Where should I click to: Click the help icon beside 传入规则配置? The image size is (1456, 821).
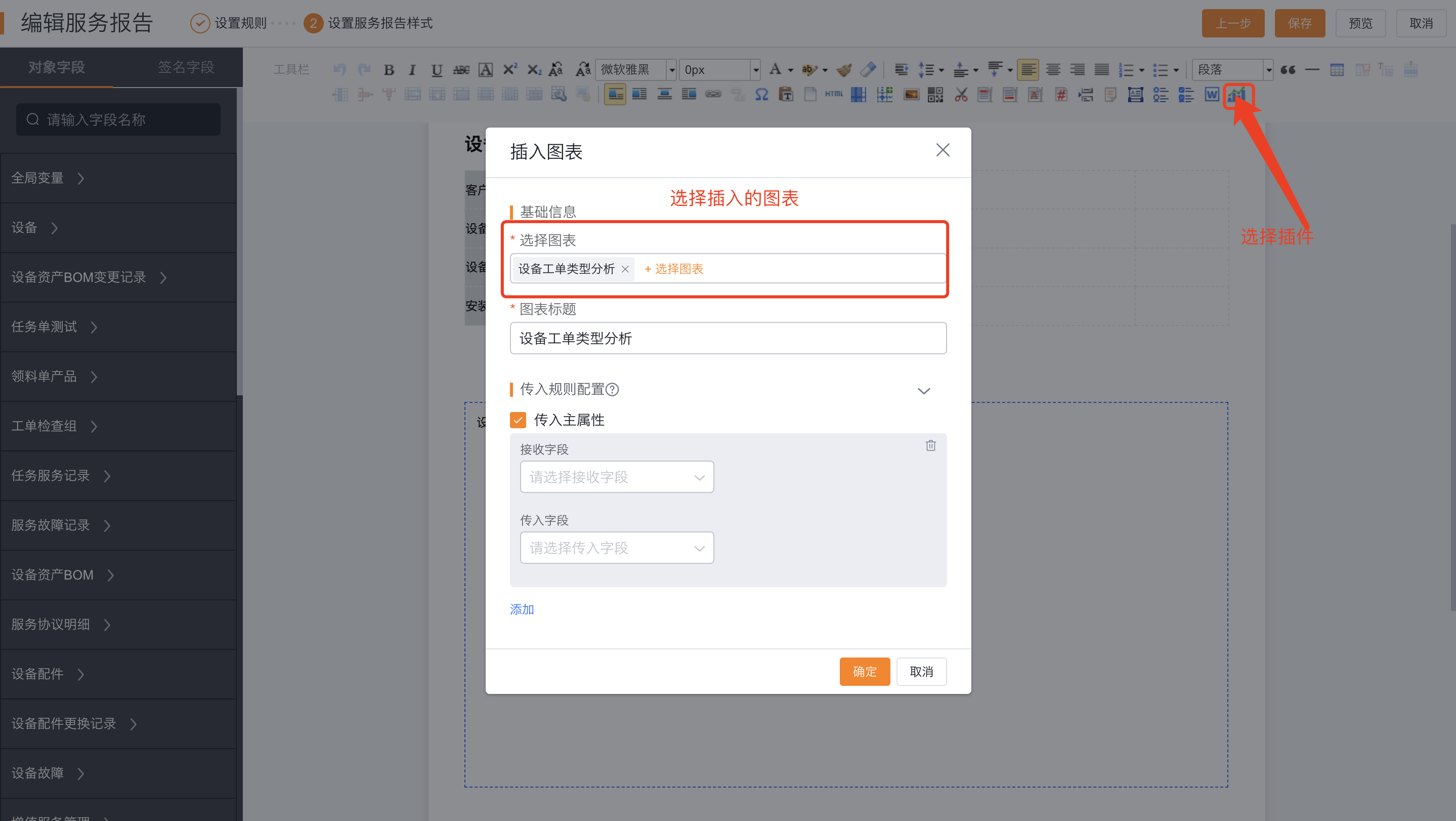(x=612, y=389)
